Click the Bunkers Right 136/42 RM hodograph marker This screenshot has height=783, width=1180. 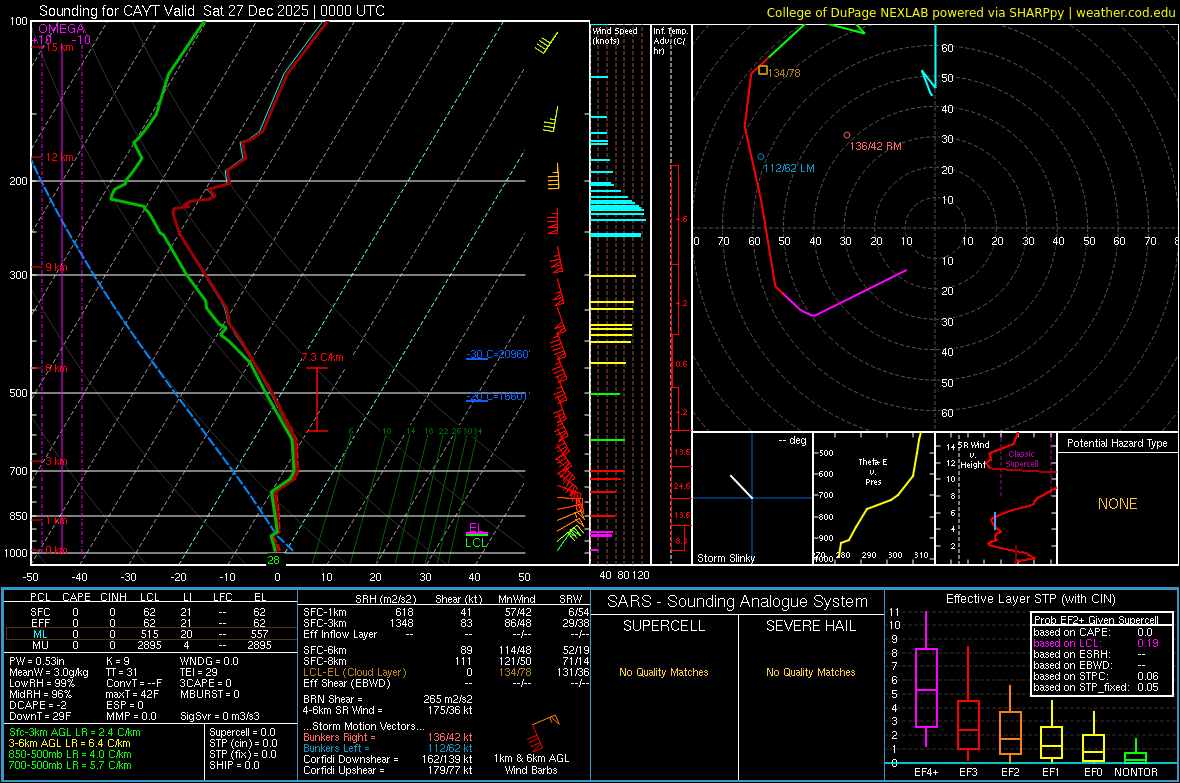(x=847, y=135)
